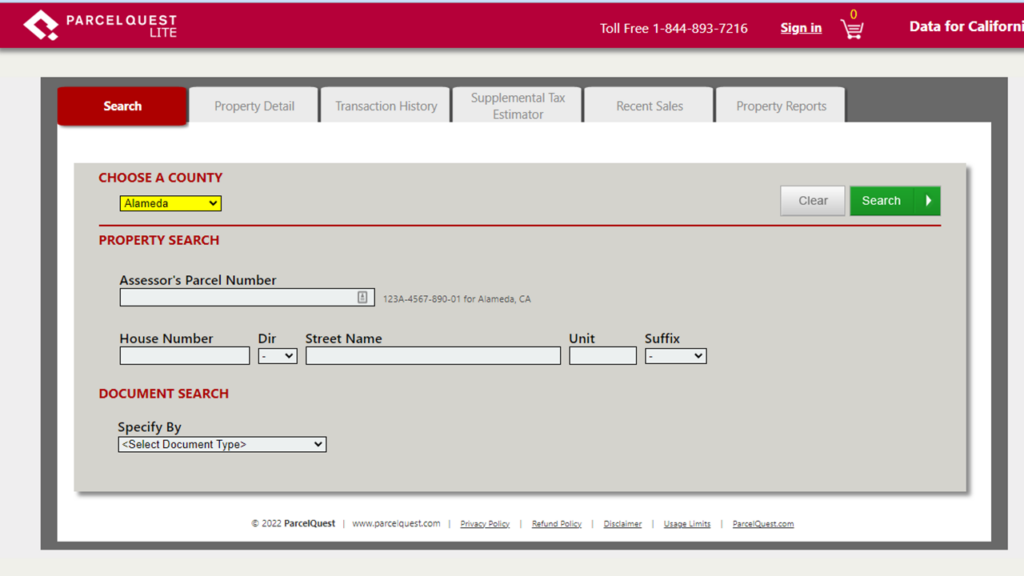The height and width of the screenshot is (576, 1024).
Task: Switch to the Property Detail tab
Action: [x=254, y=106]
